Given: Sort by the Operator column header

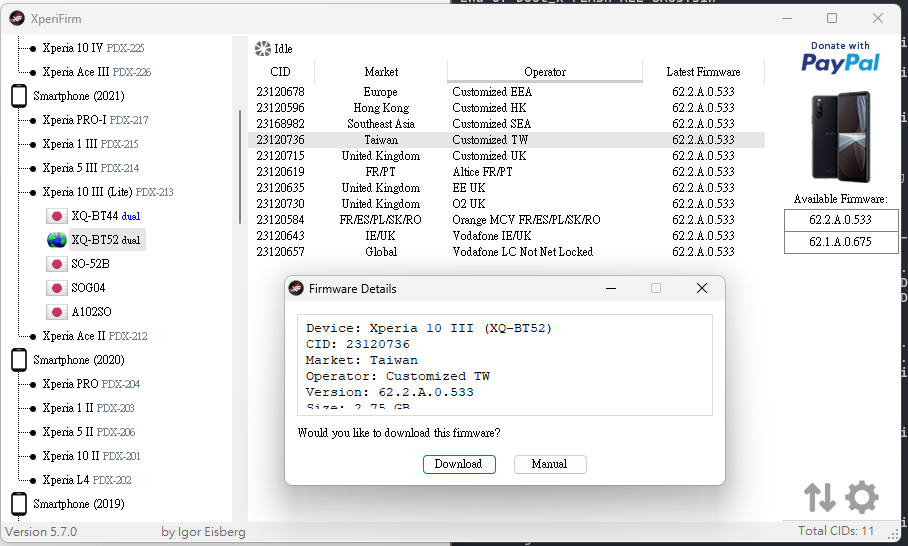Looking at the screenshot, I should coord(545,72).
